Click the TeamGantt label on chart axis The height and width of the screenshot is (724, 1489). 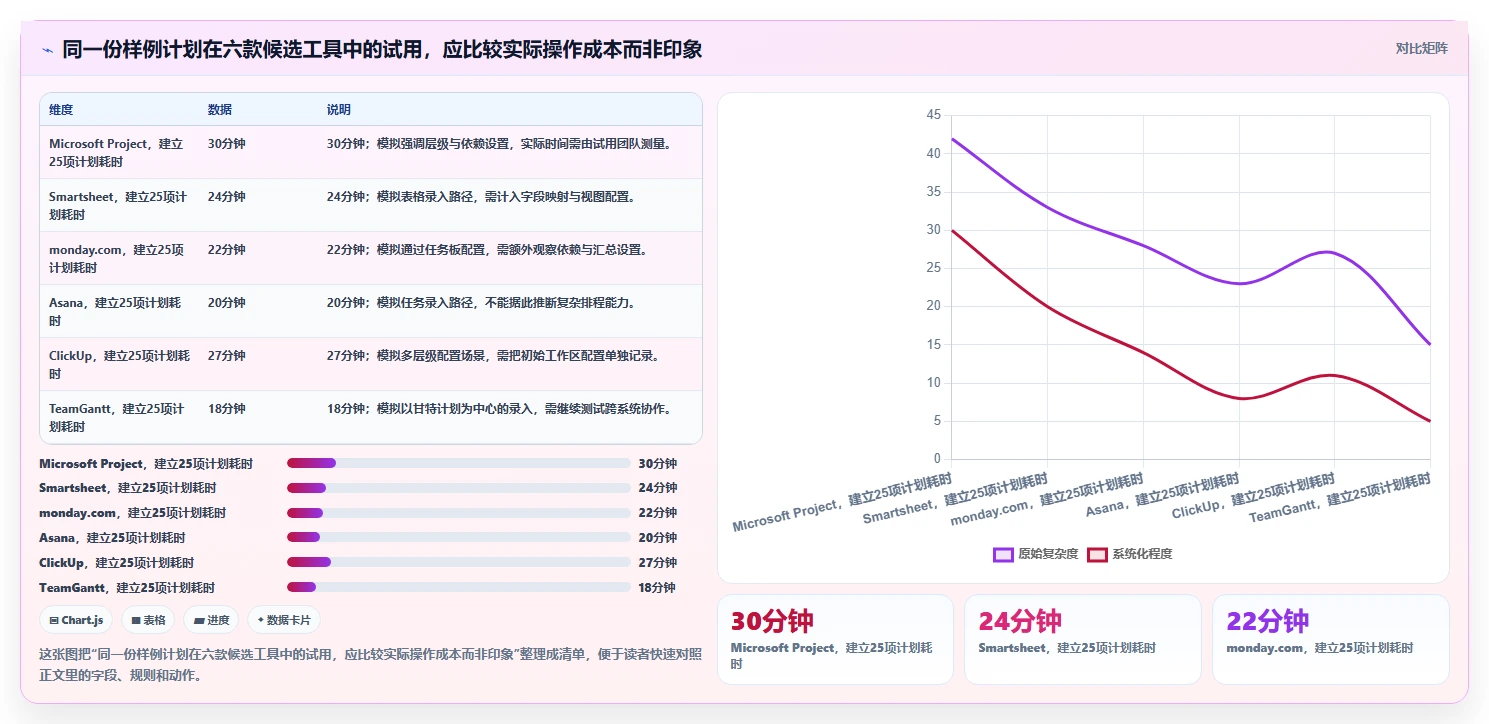[x=1340, y=499]
